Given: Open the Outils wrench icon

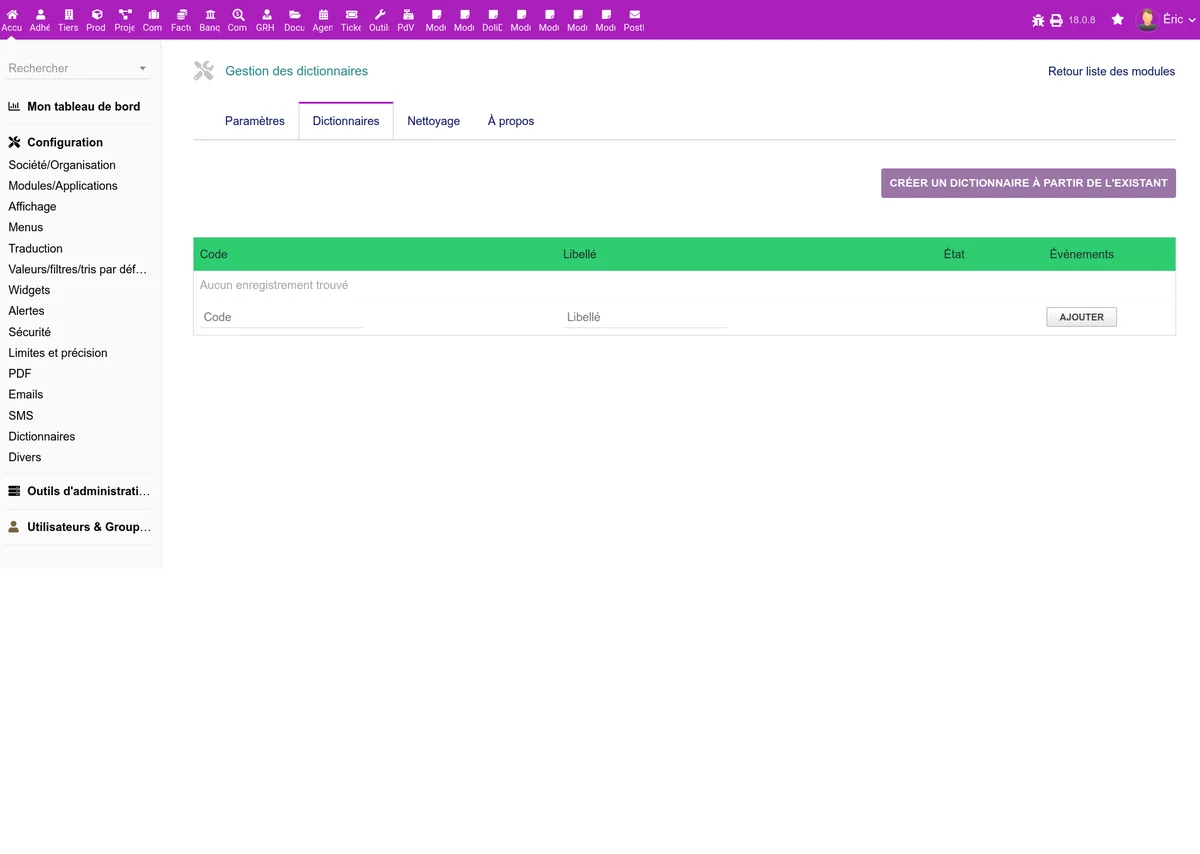Looking at the screenshot, I should click(x=379, y=16).
